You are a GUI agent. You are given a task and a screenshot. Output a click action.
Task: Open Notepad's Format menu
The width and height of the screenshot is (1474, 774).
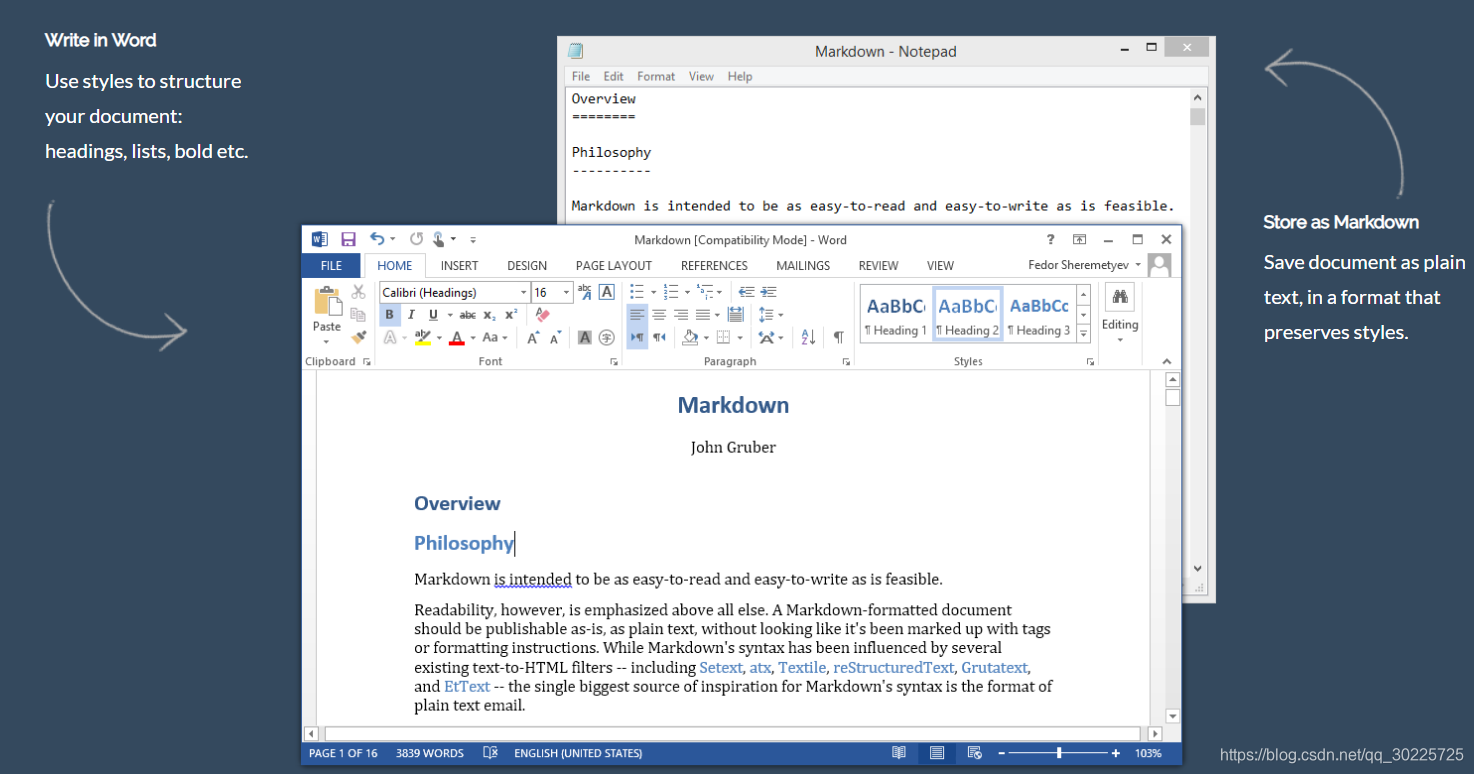(656, 76)
